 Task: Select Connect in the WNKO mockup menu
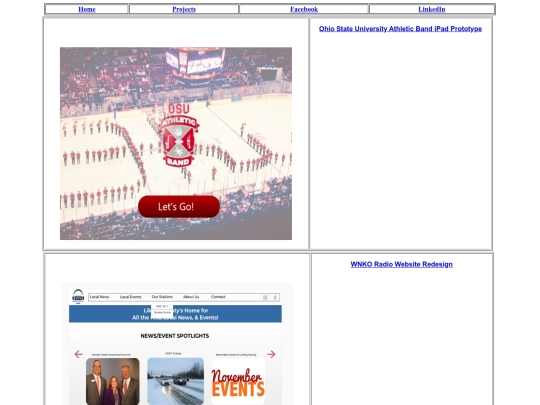218,297
